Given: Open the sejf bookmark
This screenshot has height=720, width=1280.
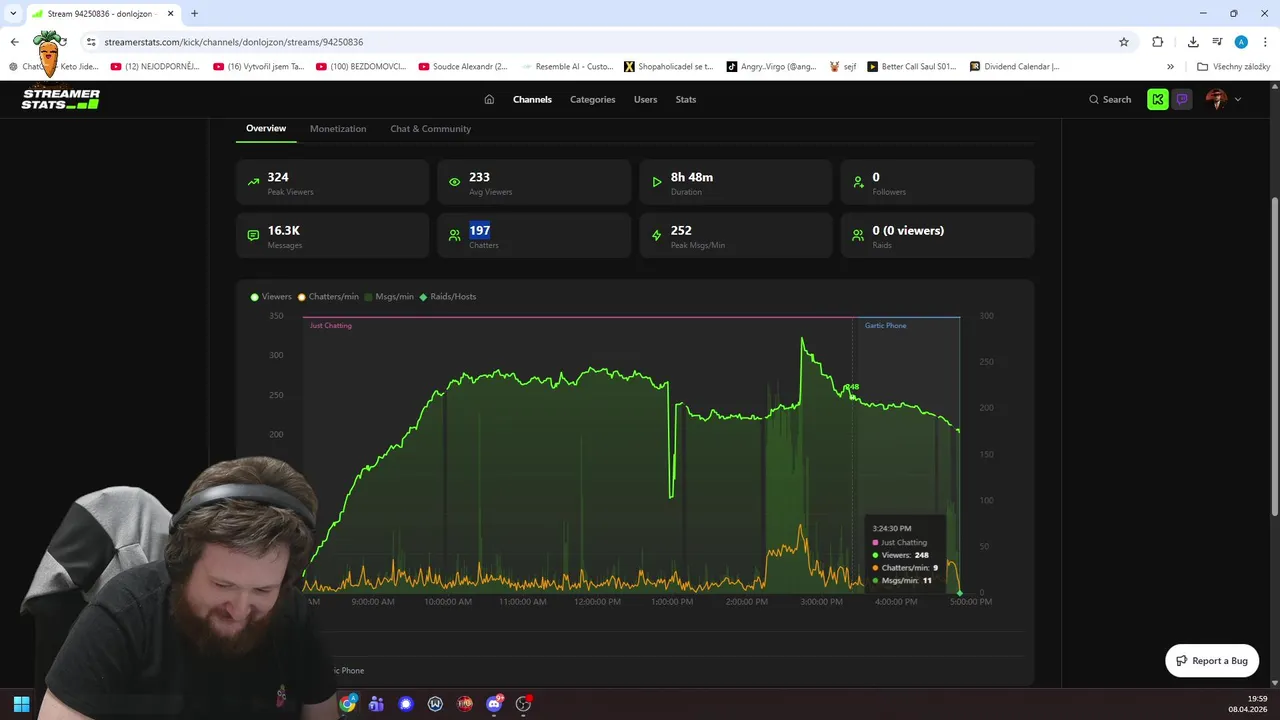Looking at the screenshot, I should click(842, 67).
